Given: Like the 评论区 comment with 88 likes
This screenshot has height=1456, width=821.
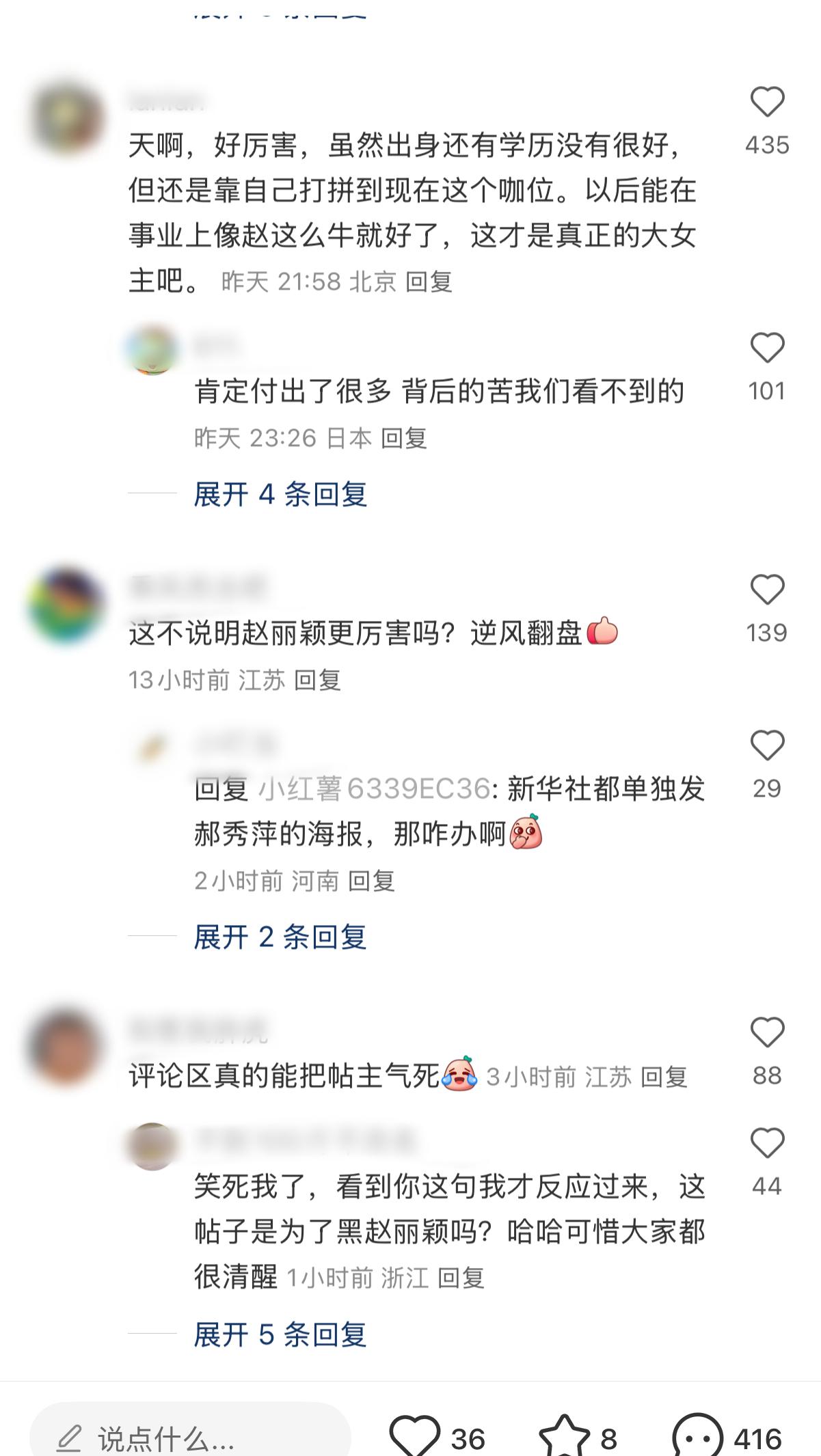Looking at the screenshot, I should 767,1032.
